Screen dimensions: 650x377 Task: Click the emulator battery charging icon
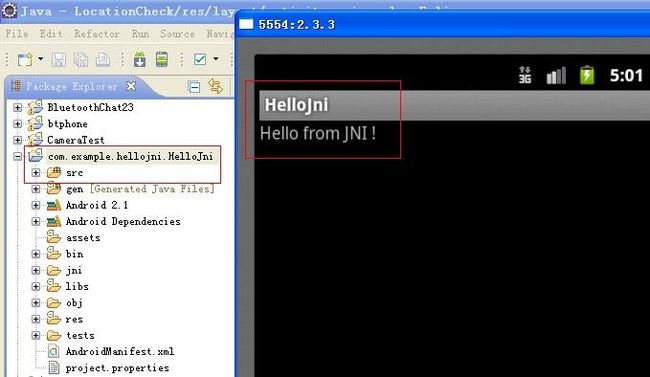(587, 75)
